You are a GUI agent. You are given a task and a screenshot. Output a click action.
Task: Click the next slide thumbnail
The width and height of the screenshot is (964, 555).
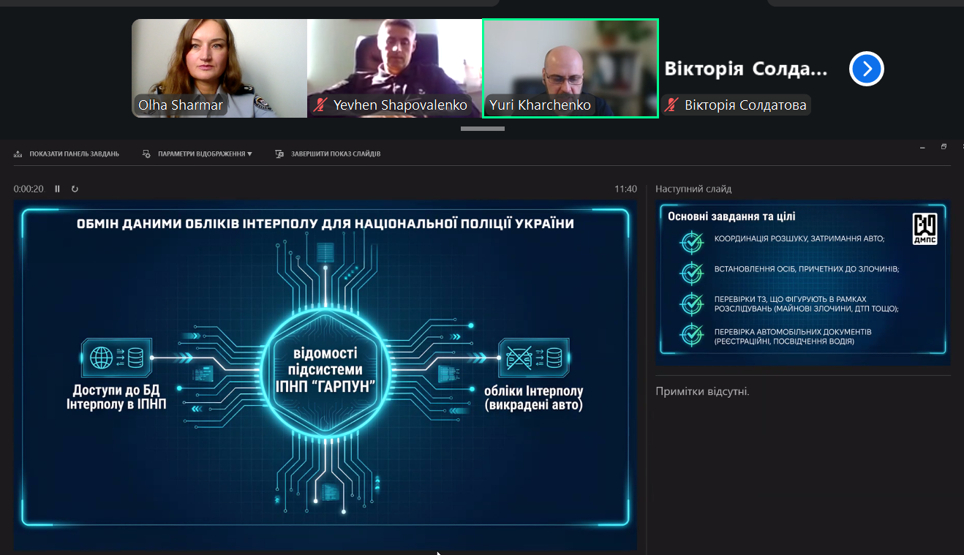(803, 283)
